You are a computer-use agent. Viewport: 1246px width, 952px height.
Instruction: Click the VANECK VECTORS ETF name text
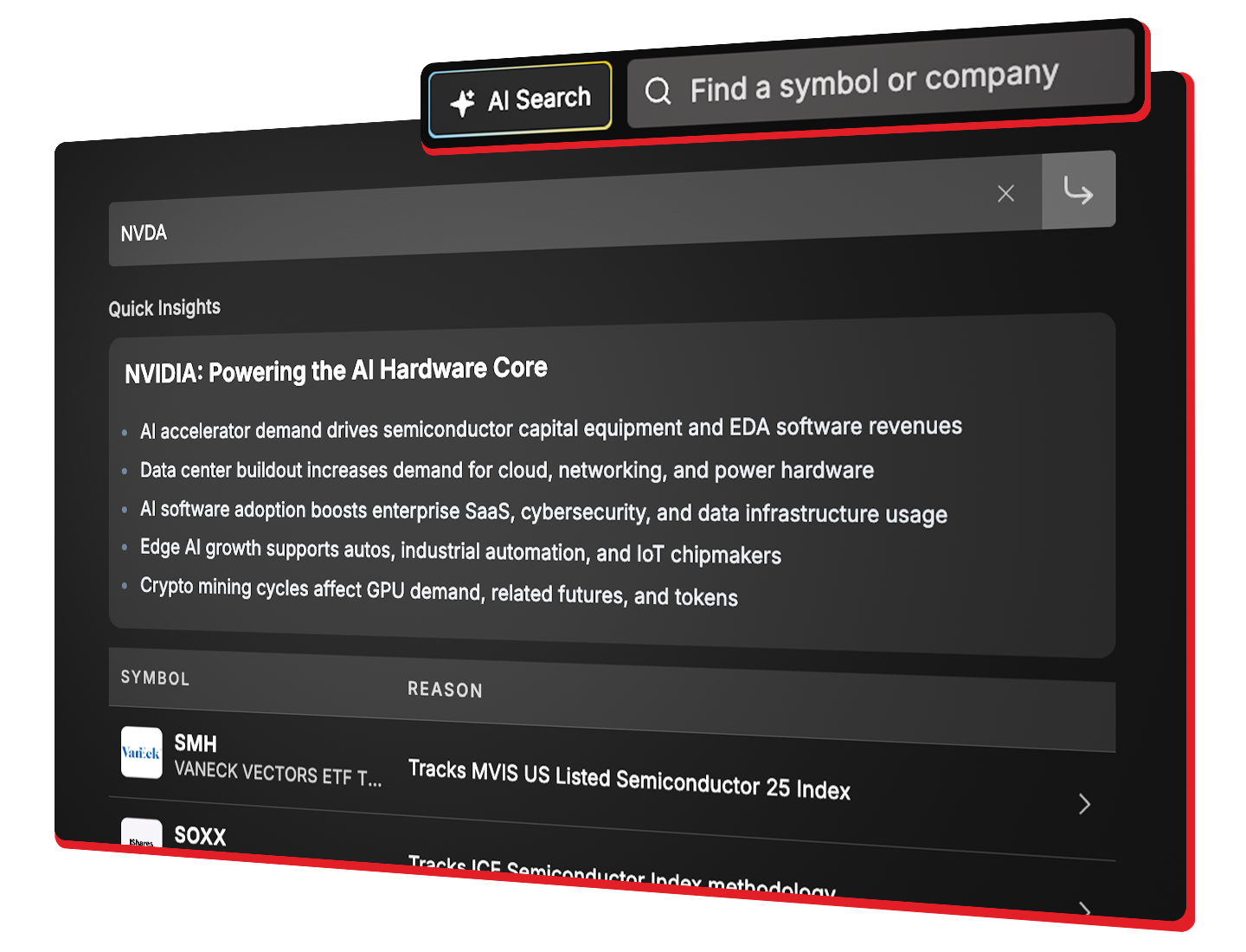[x=278, y=773]
